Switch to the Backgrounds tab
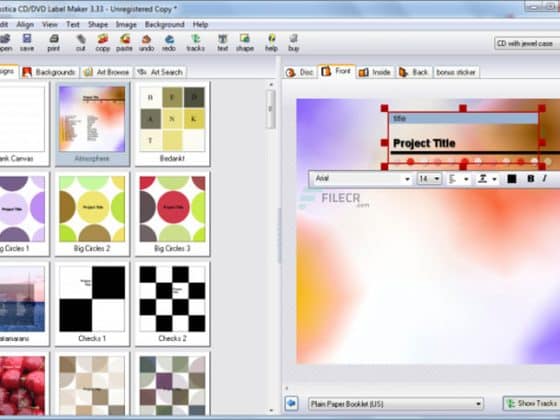Viewport: 560px width, 420px height. coord(49,72)
